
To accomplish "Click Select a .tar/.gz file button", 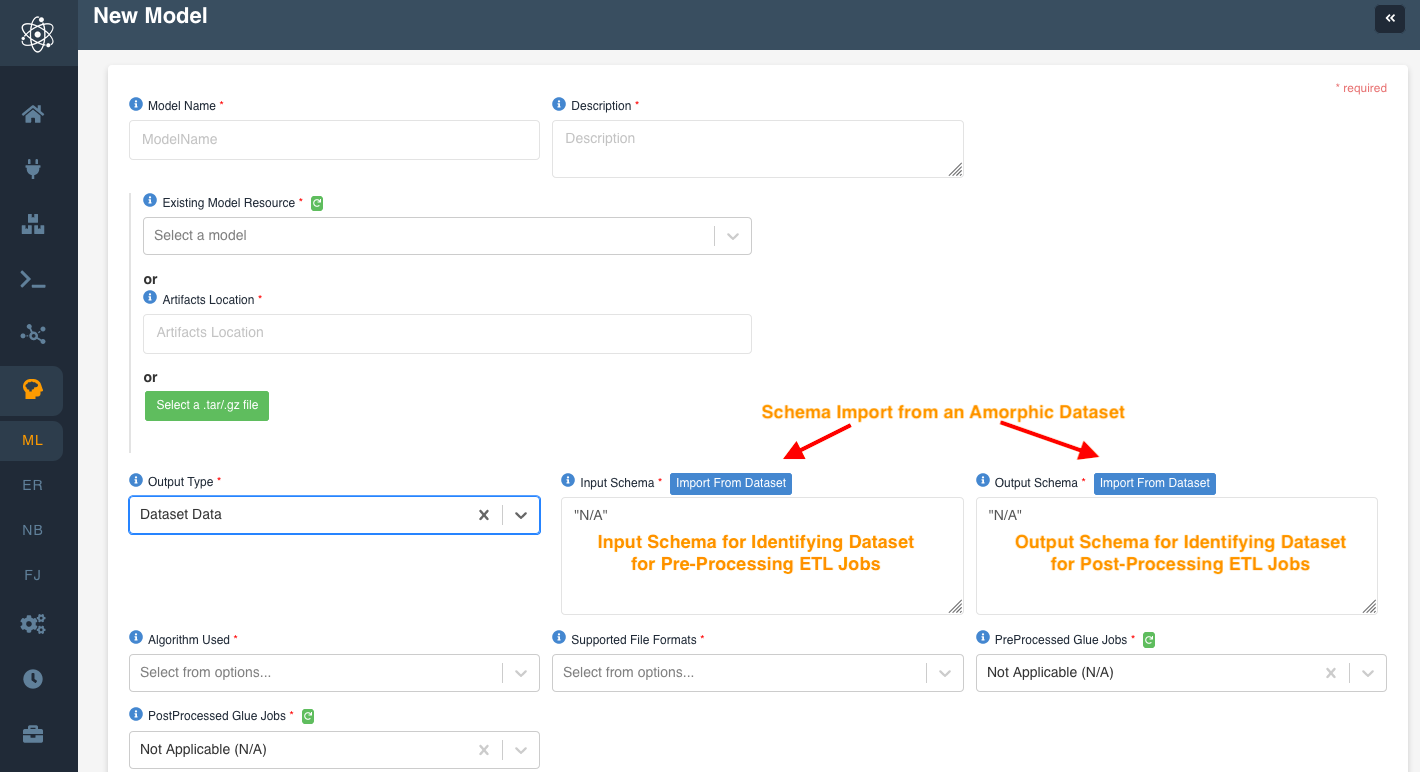I will (207, 405).
